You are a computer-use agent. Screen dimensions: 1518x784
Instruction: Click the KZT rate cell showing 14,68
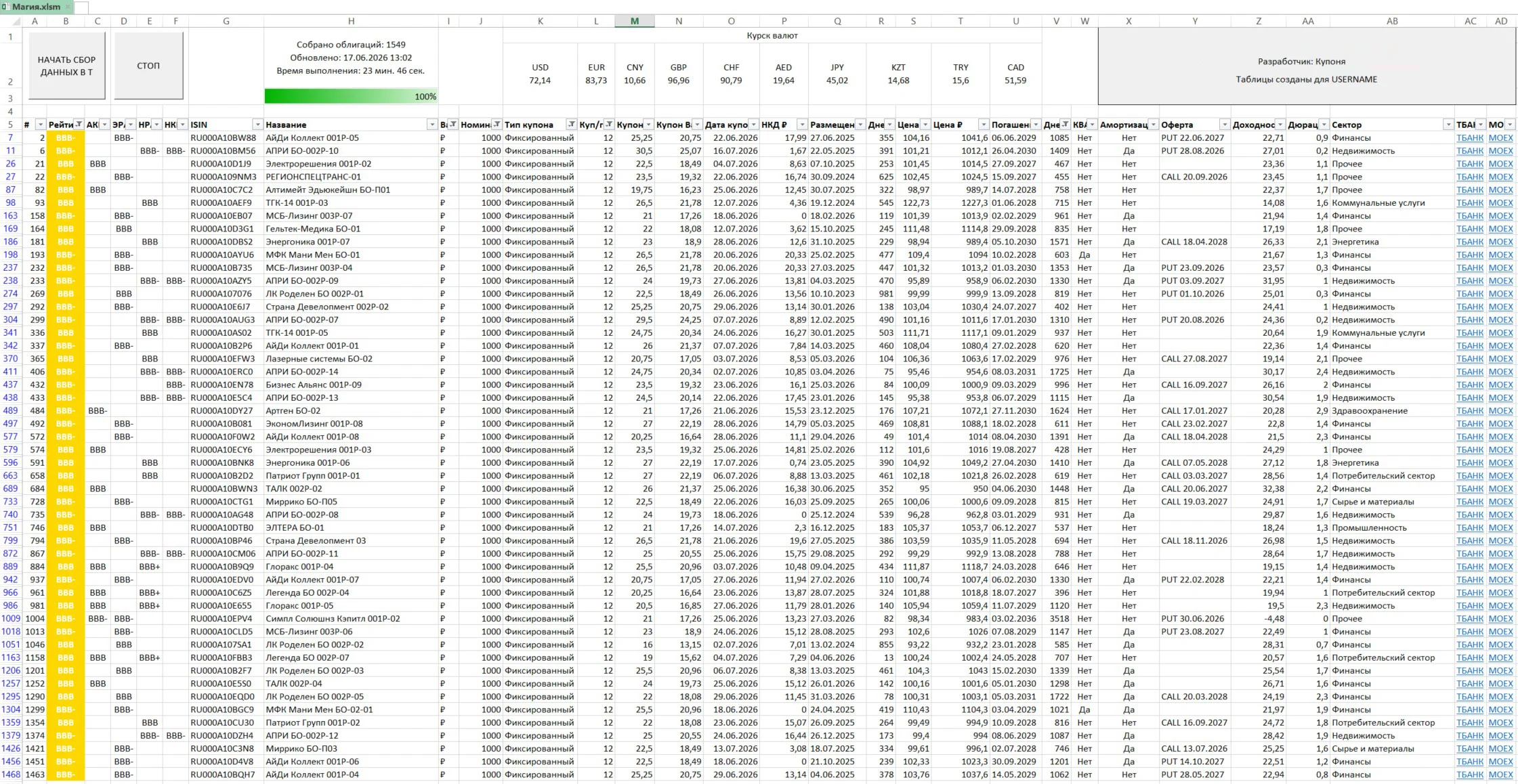898,74
